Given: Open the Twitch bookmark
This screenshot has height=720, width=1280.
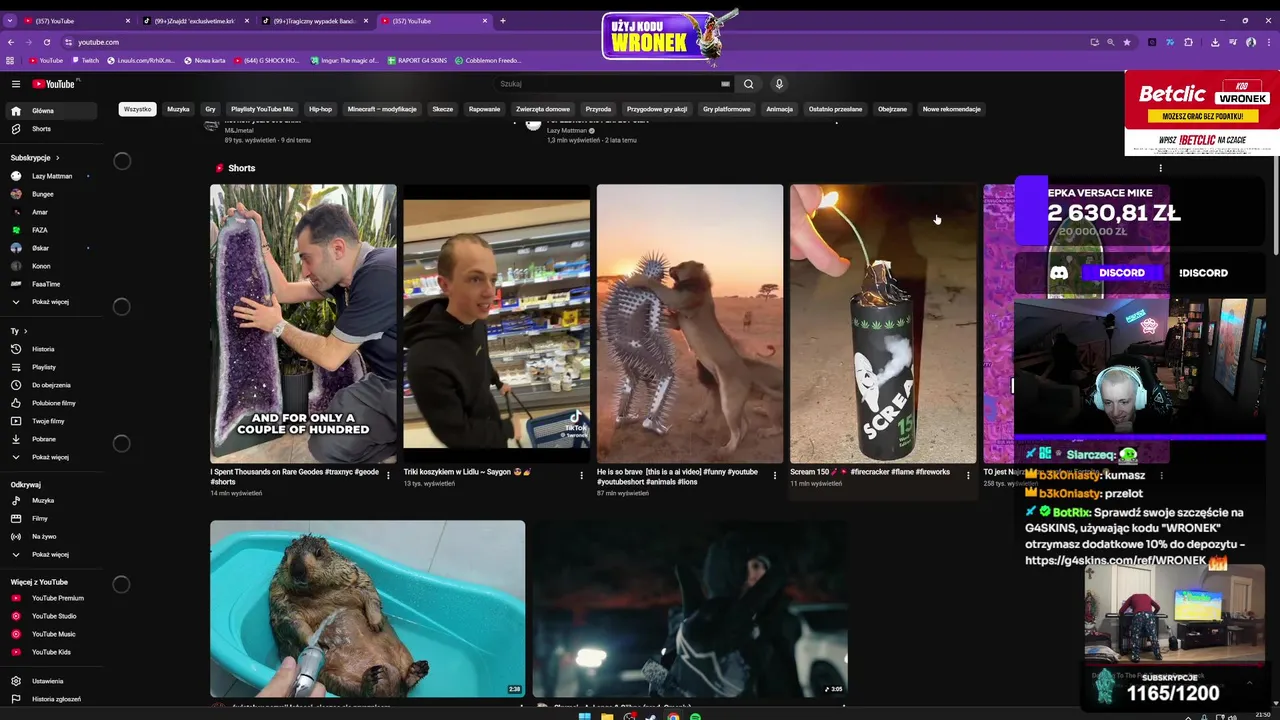Looking at the screenshot, I should click(x=86, y=60).
